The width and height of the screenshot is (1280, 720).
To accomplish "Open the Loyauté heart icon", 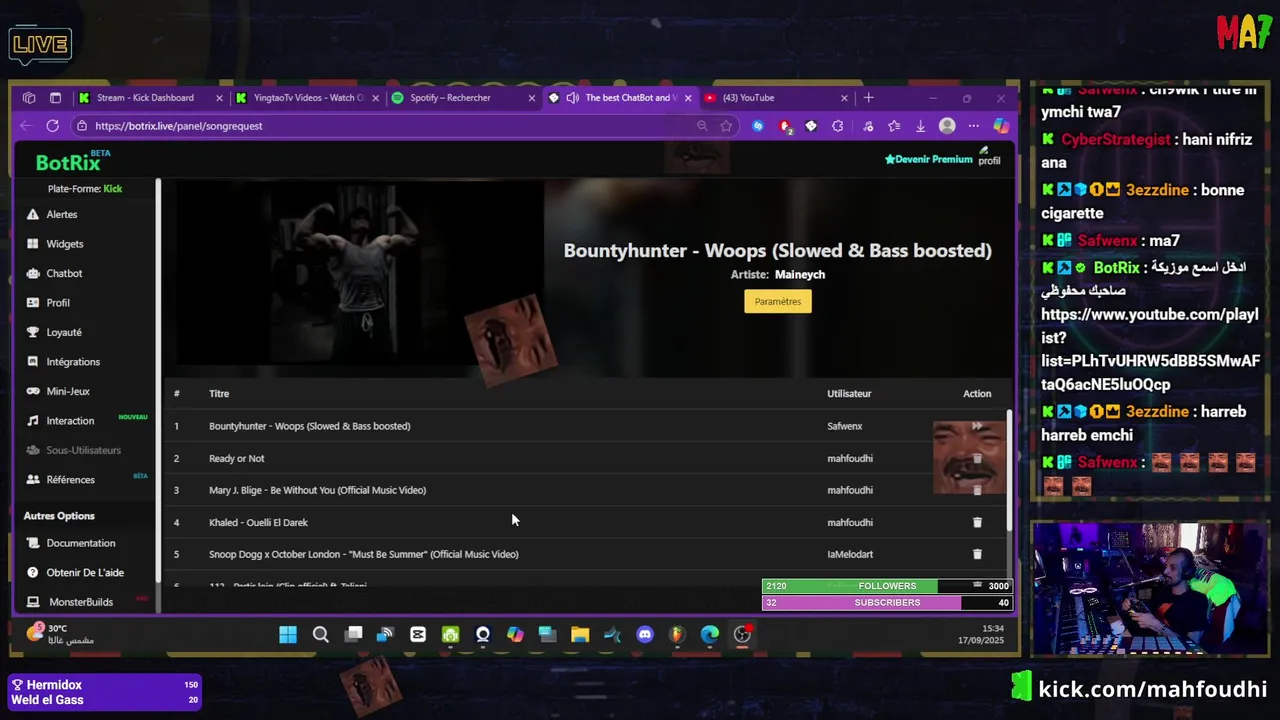I will [x=33, y=332].
